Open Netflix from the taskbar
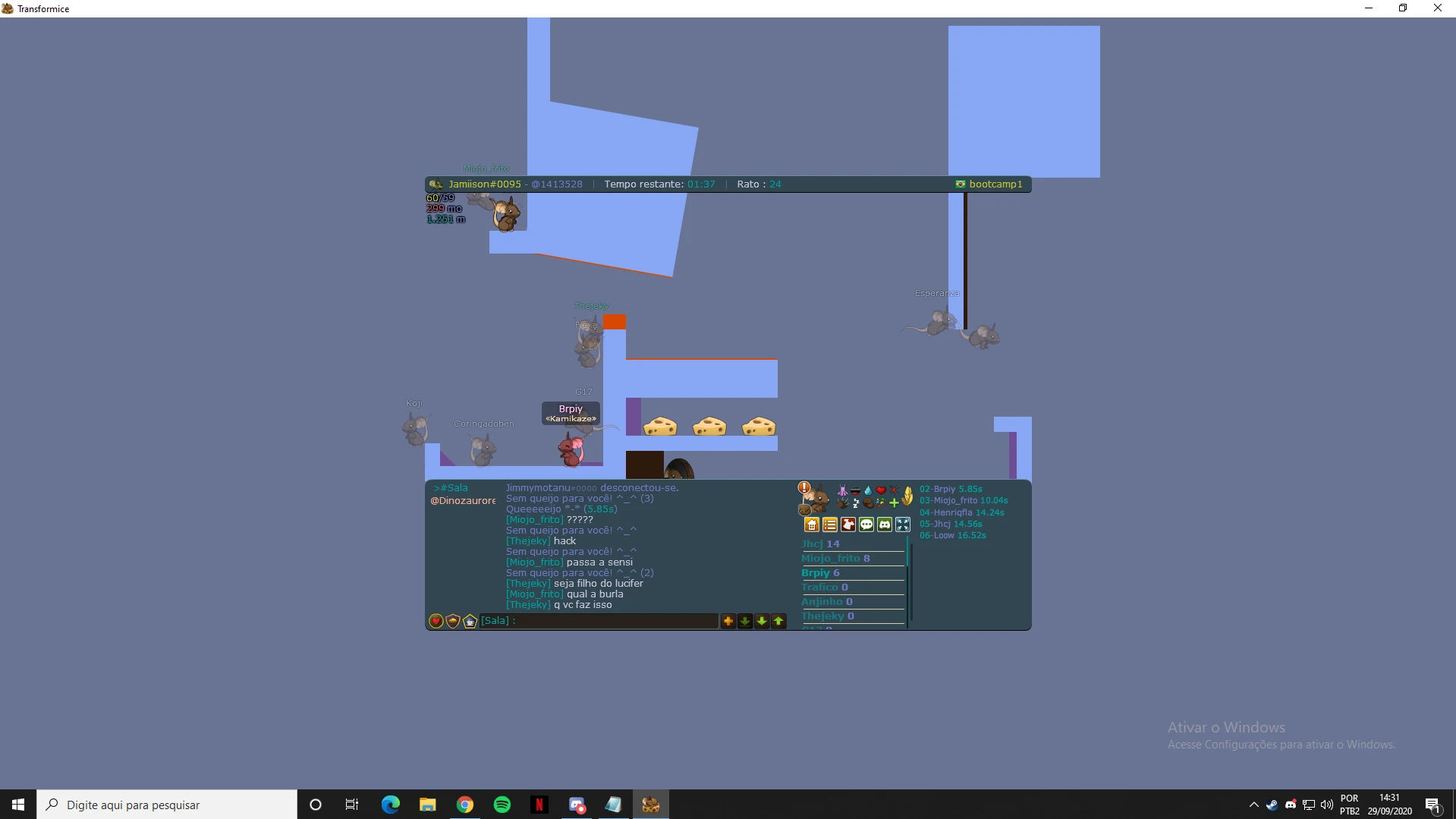The image size is (1456, 819). tap(539, 805)
